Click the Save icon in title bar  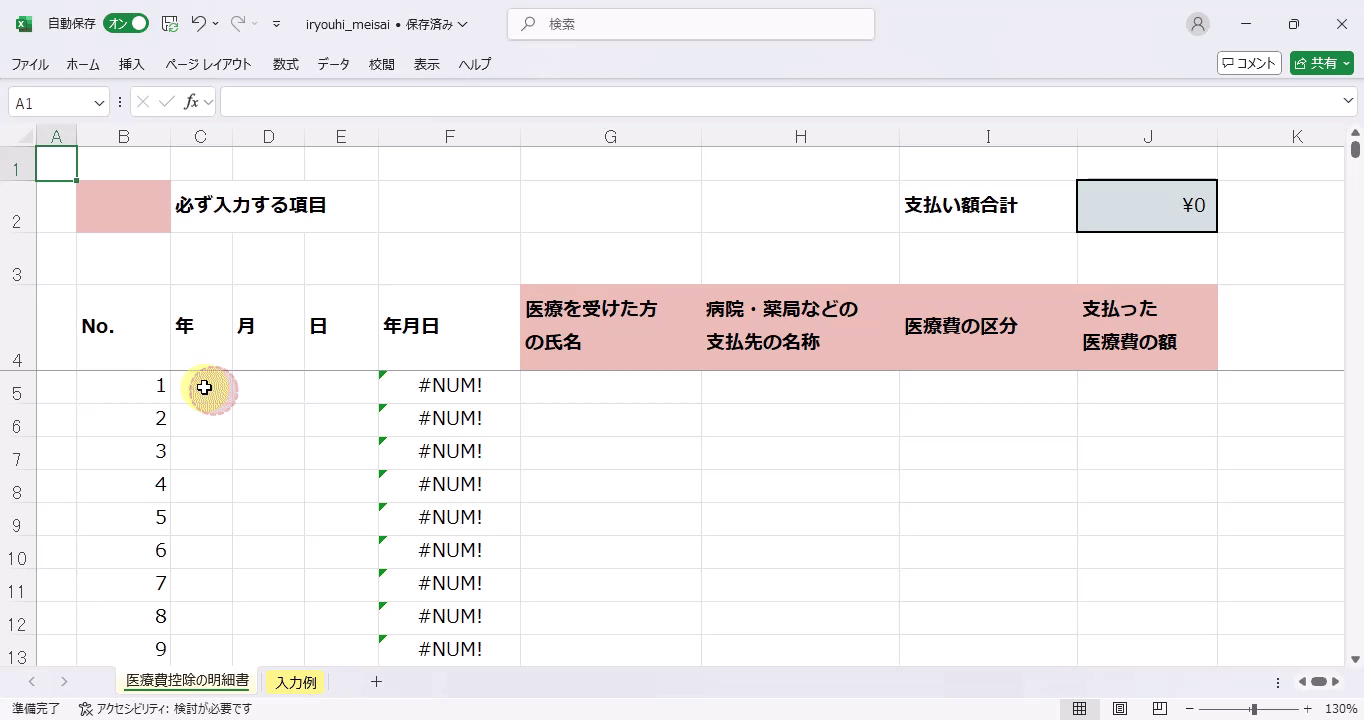tap(170, 24)
